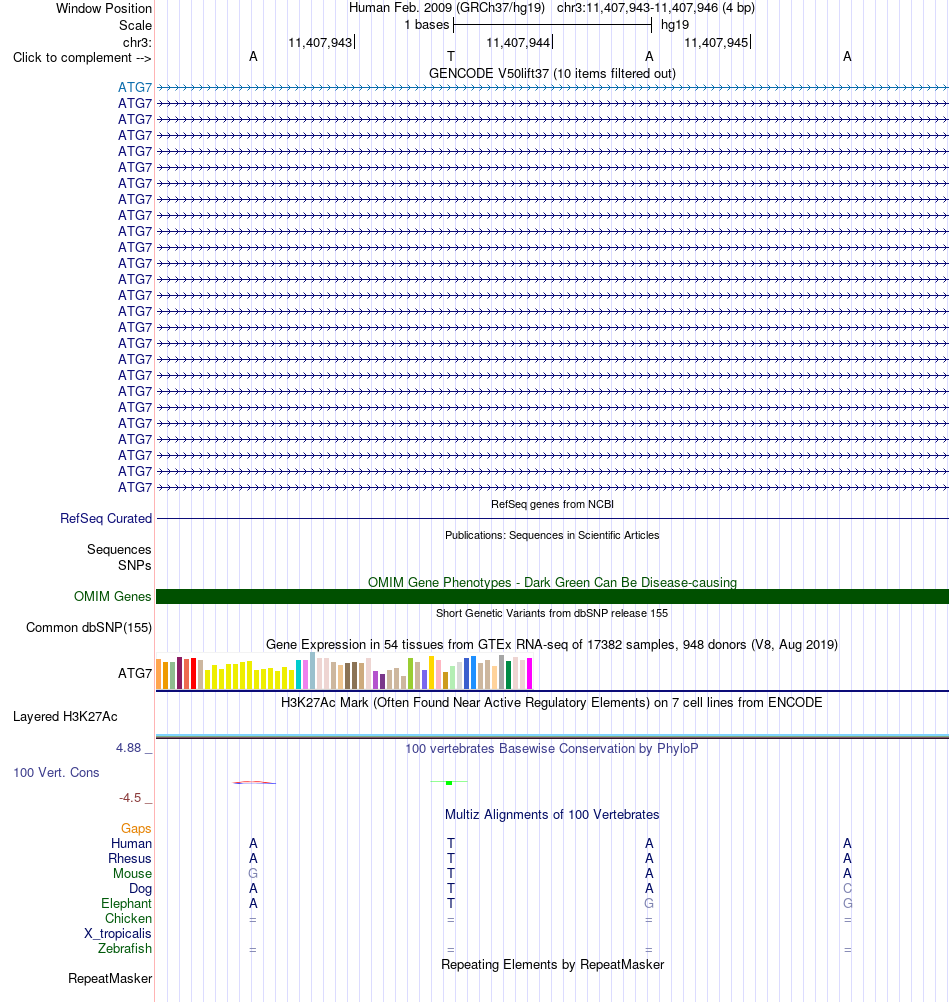Click the T base in the reference sequence row
The height and width of the screenshot is (1002, 950).
(450, 56)
